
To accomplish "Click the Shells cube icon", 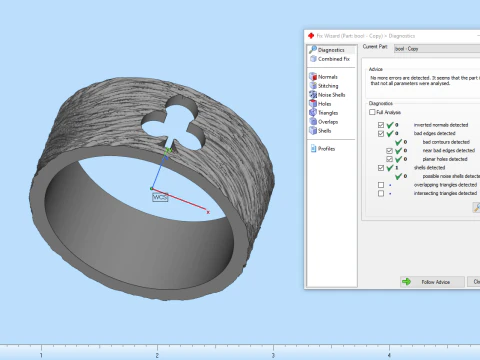I will click(313, 131).
